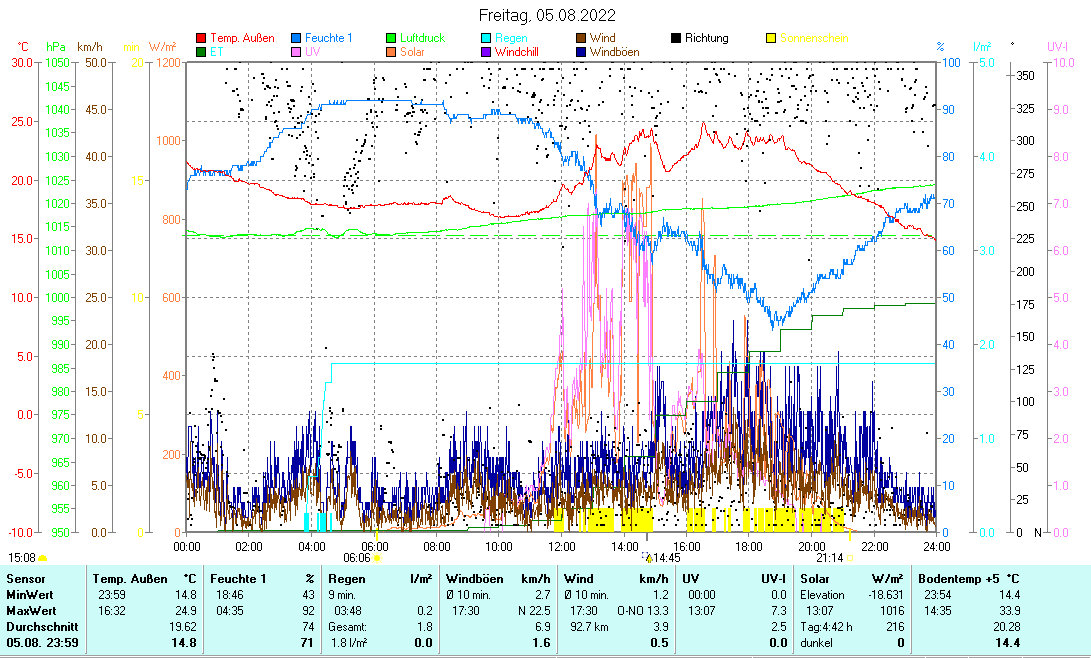The image size is (1091, 658).
Task: Click the Sensor table header
Action: tap(26, 579)
